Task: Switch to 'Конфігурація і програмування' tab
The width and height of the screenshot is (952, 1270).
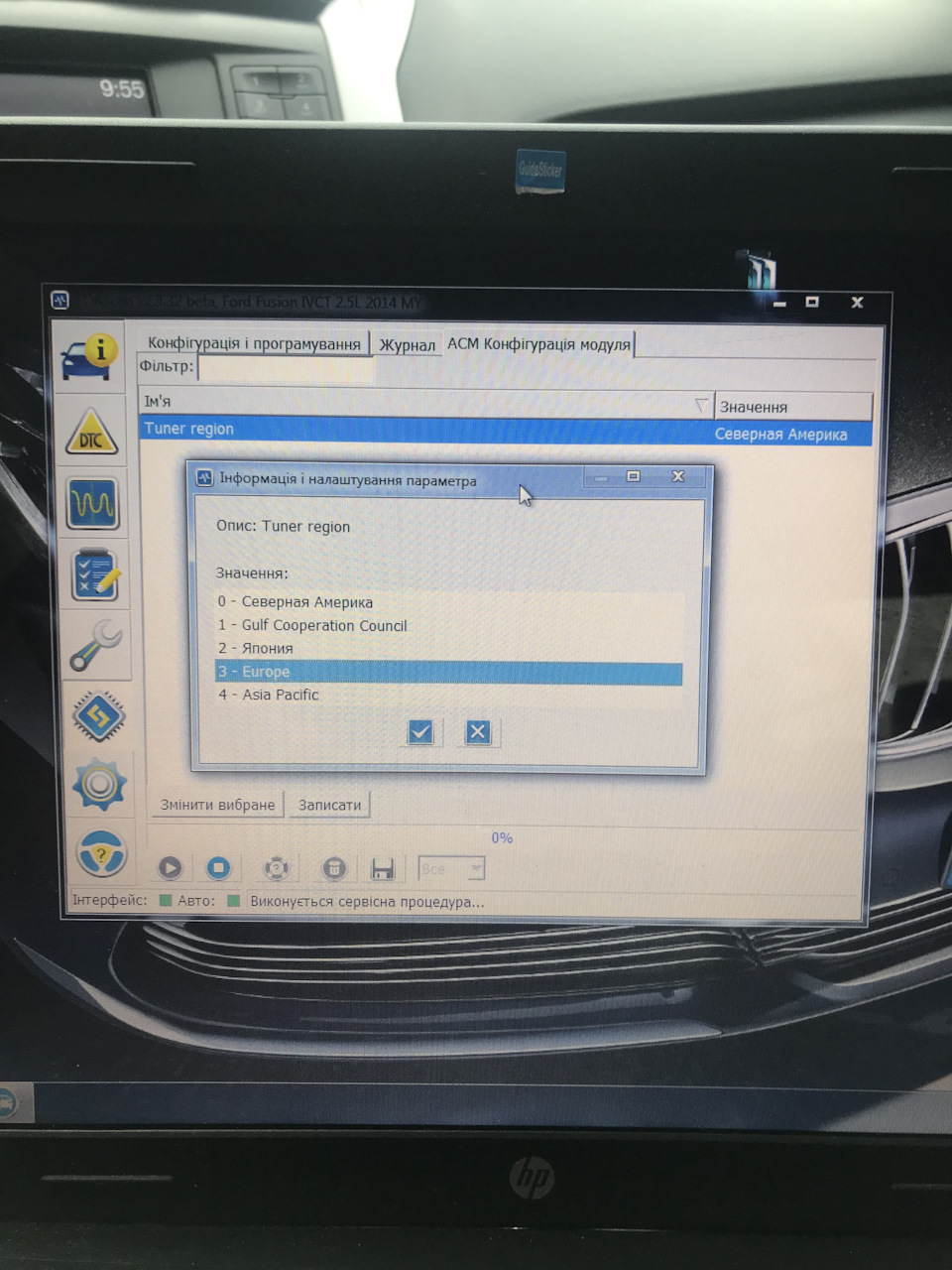Action: pos(254,343)
